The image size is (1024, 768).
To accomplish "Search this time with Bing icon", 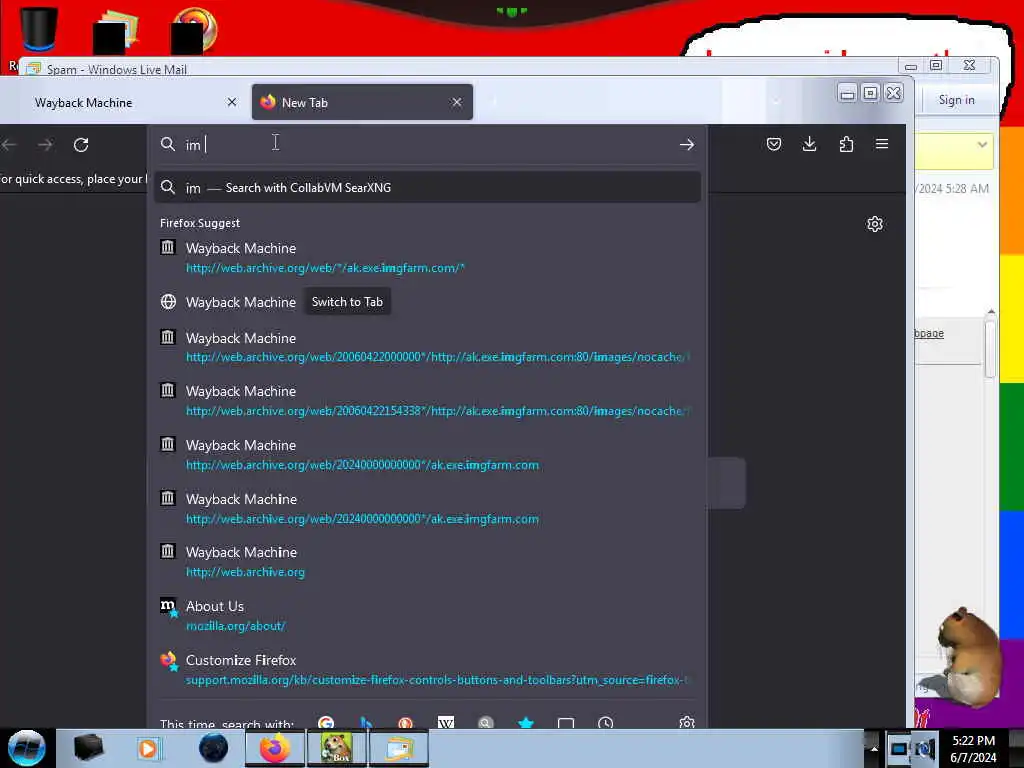I will click(x=366, y=722).
